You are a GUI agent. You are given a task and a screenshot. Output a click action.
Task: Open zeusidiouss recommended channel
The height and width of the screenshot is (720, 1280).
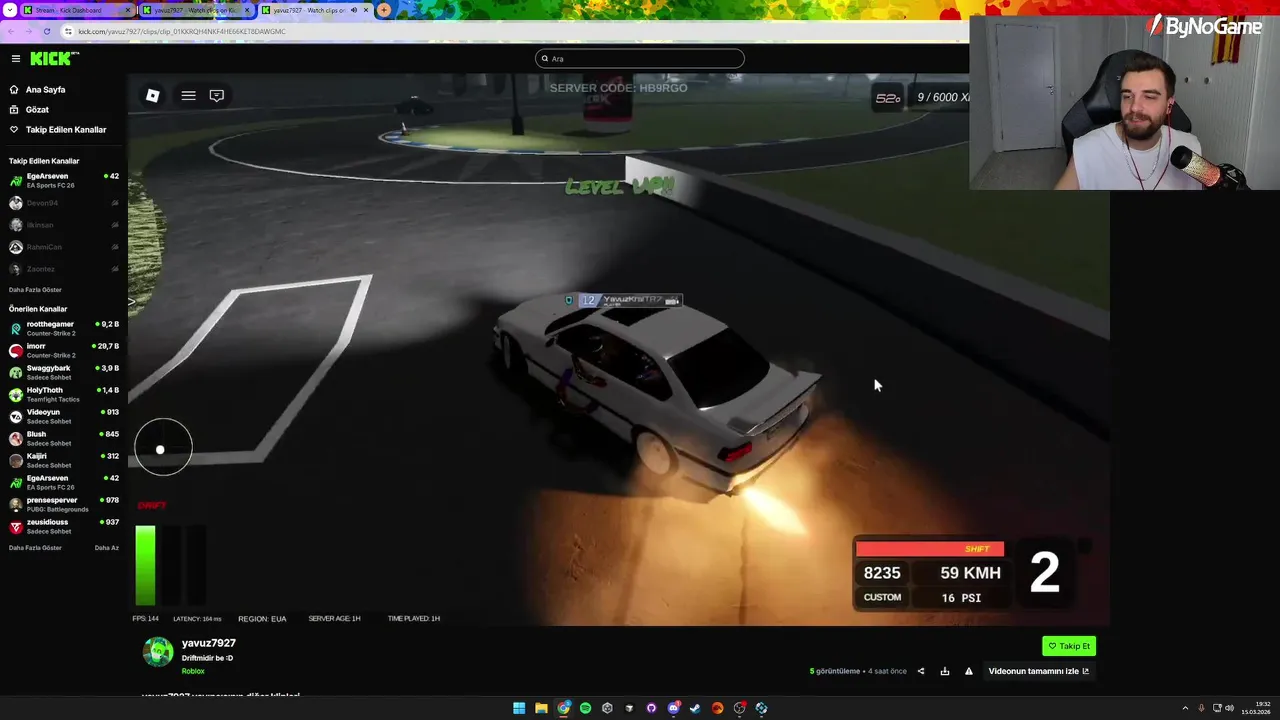coord(64,526)
